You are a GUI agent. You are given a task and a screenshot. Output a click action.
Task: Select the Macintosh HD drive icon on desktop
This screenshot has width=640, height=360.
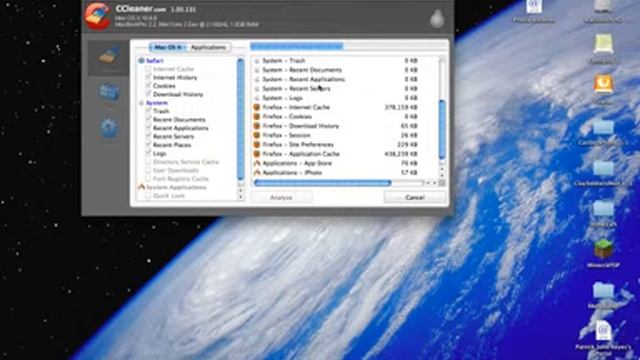coord(603,7)
